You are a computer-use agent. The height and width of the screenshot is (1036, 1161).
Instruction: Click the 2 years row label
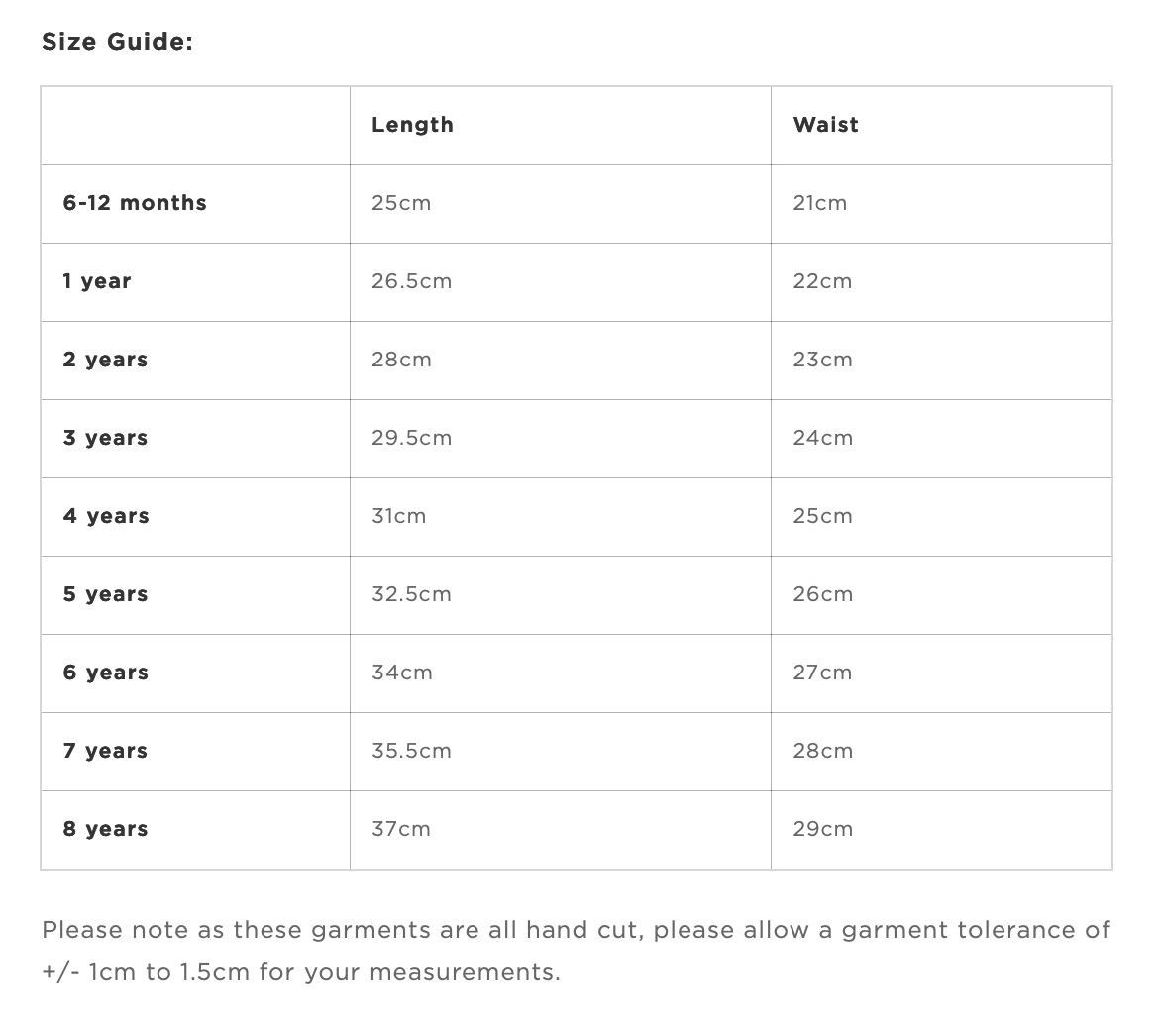tap(105, 360)
